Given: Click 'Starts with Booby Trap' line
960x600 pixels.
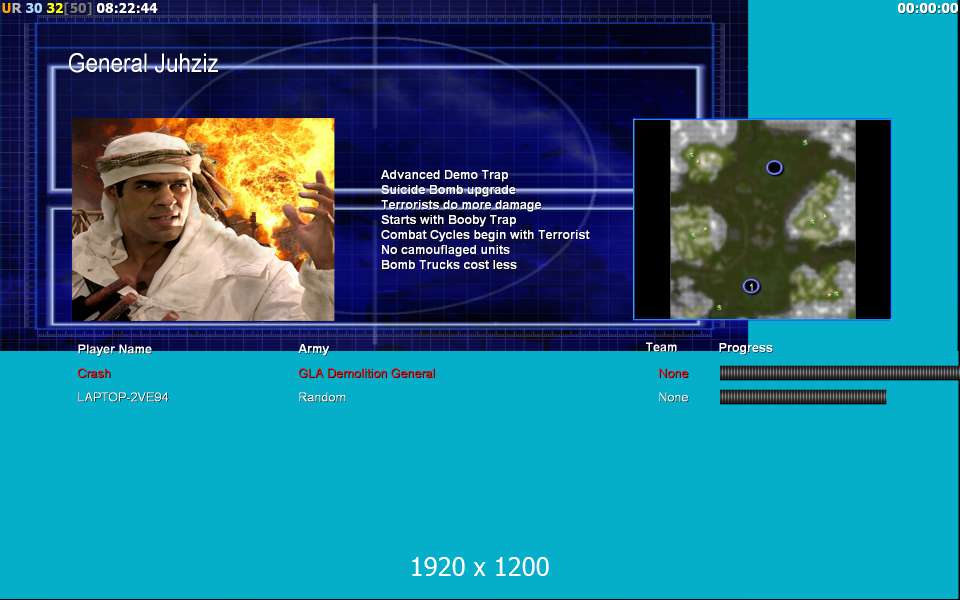Looking at the screenshot, I should (449, 220).
